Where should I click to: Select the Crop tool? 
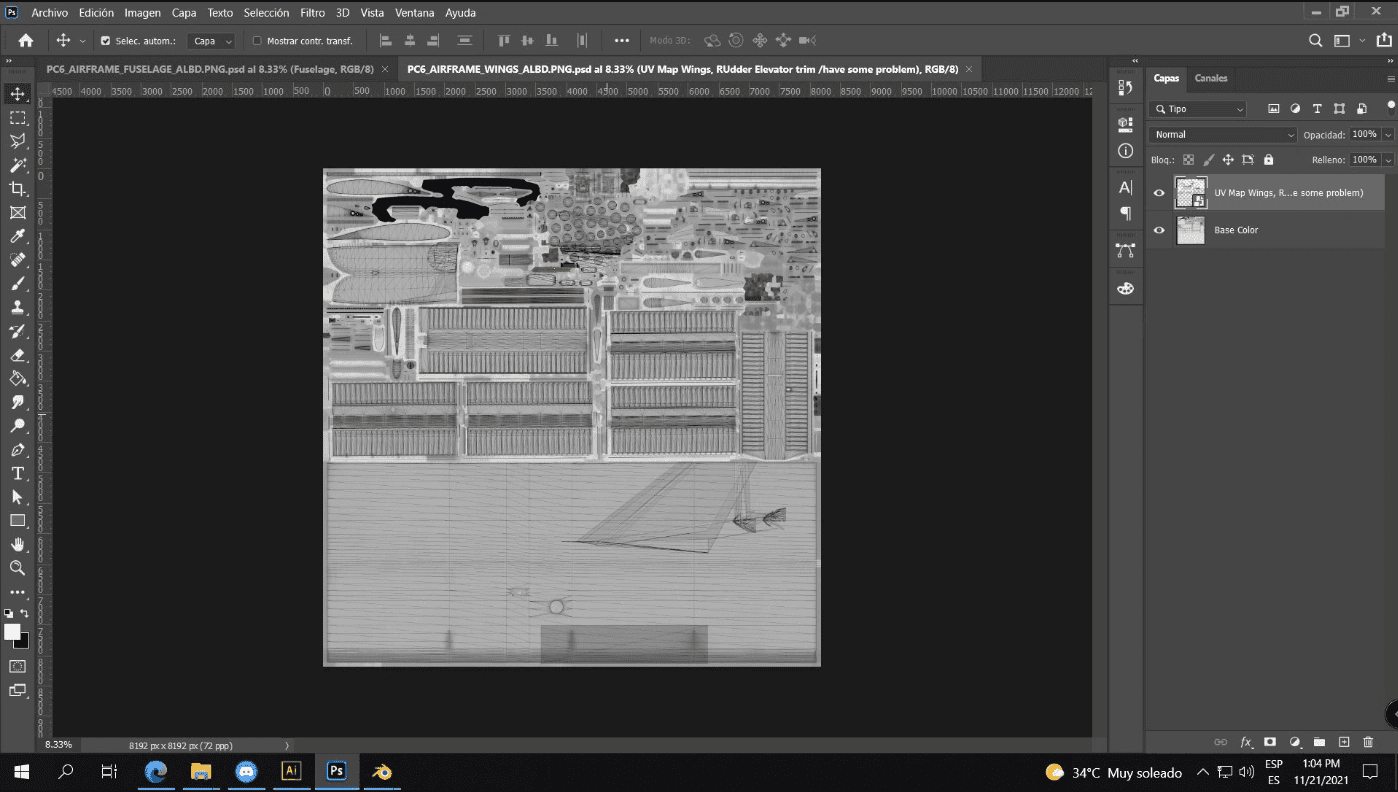[17, 189]
